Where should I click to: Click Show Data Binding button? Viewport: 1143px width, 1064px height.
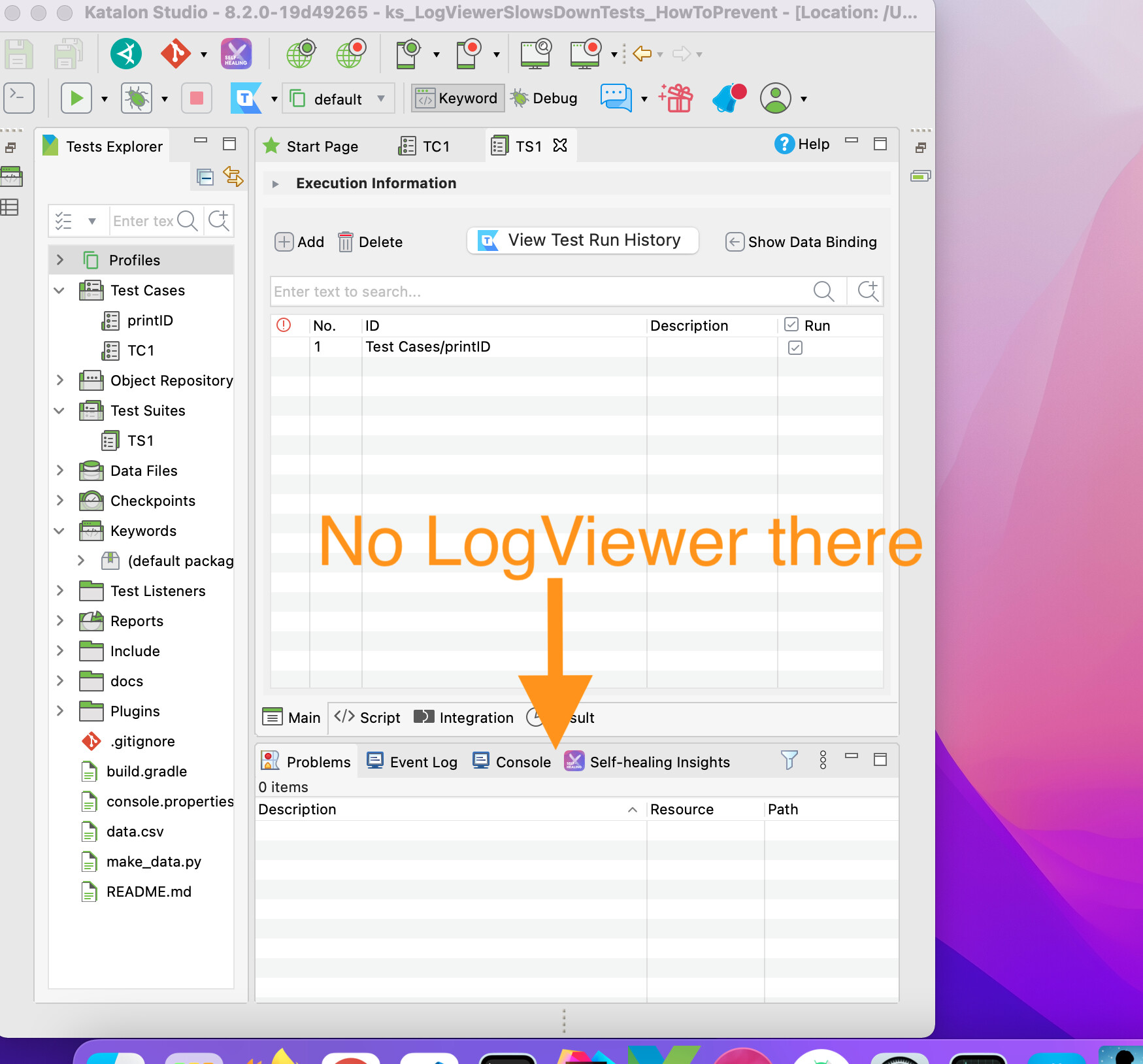(x=801, y=242)
